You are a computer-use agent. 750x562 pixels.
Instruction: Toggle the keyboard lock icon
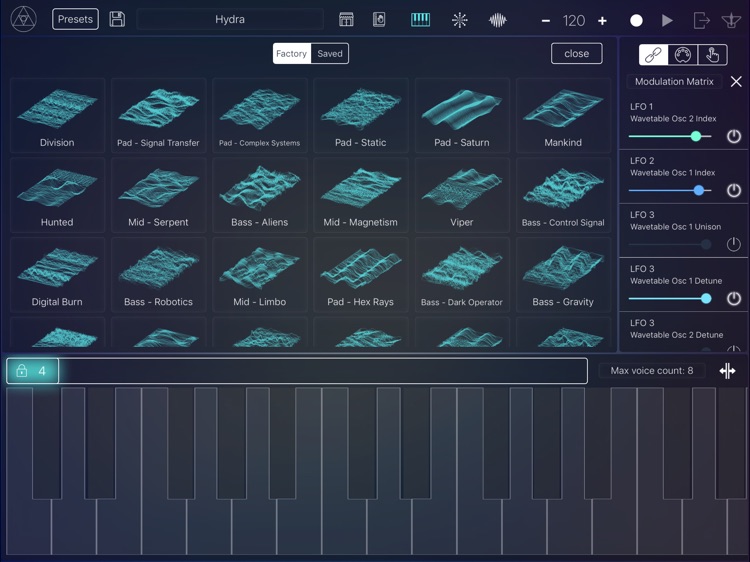coord(22,371)
